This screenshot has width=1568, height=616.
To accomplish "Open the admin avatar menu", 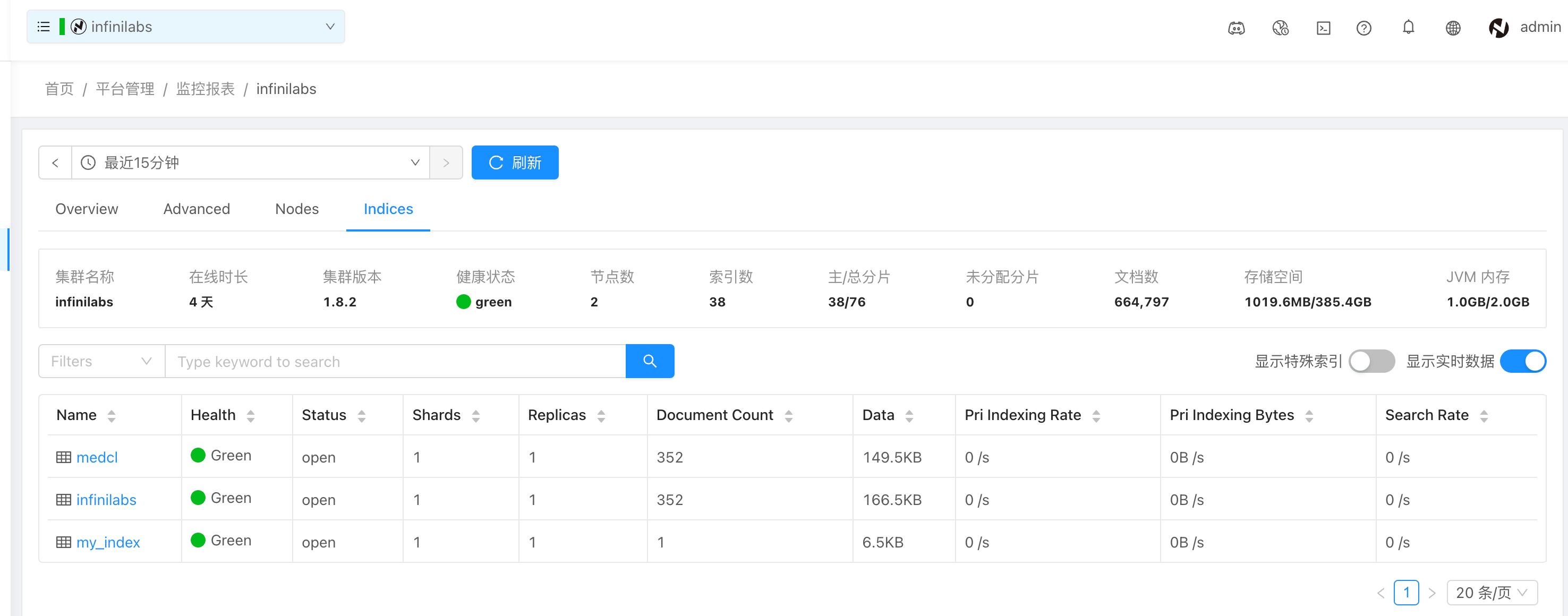I will point(1498,28).
